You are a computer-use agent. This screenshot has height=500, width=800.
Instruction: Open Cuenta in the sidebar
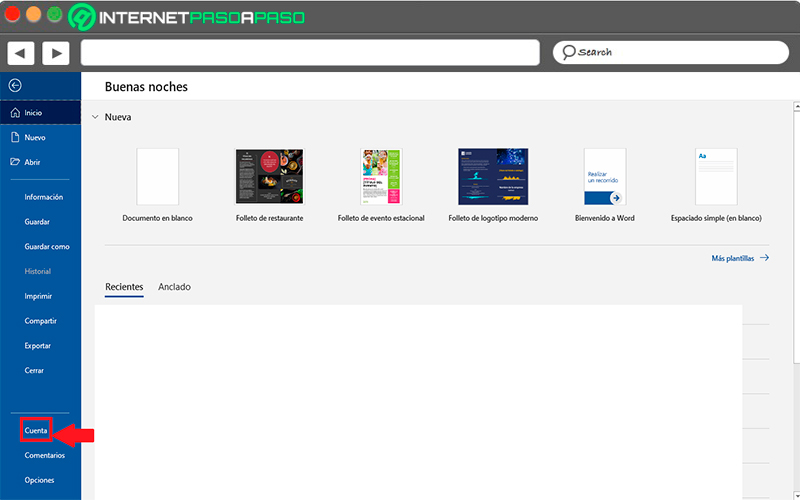(x=36, y=431)
